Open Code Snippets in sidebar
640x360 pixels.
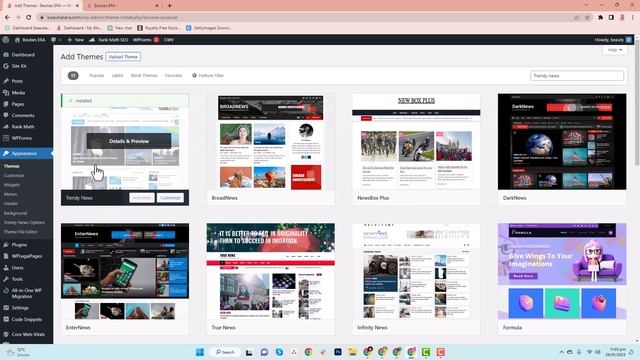(x=27, y=320)
